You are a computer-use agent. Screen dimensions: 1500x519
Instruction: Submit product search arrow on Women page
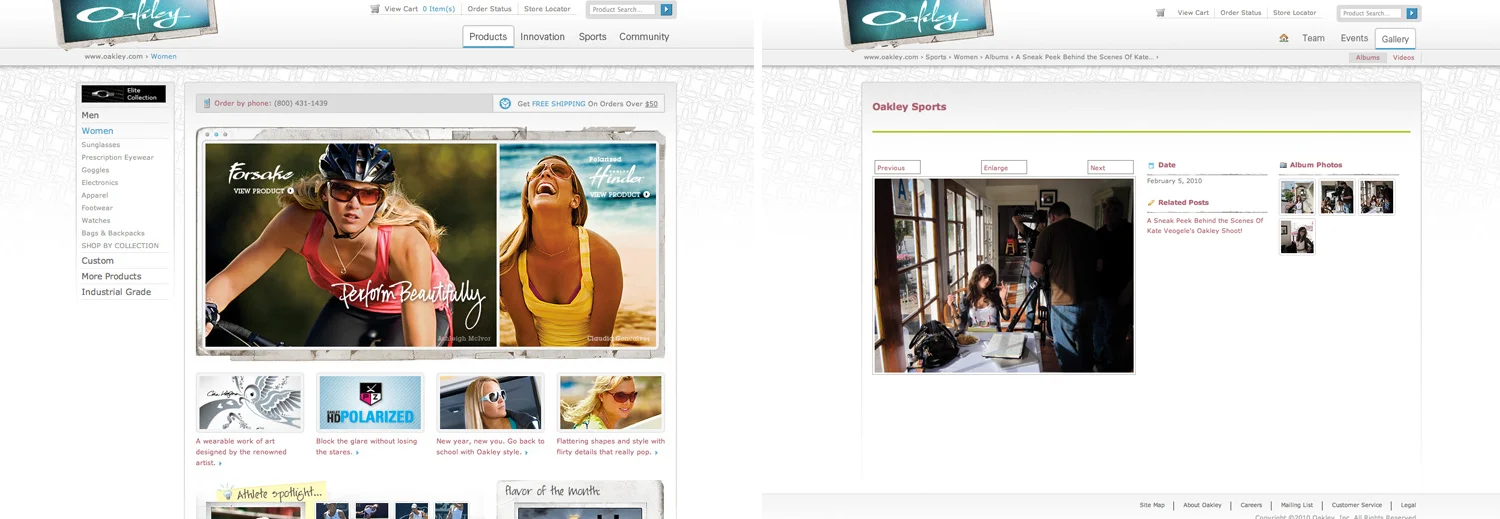[667, 9]
